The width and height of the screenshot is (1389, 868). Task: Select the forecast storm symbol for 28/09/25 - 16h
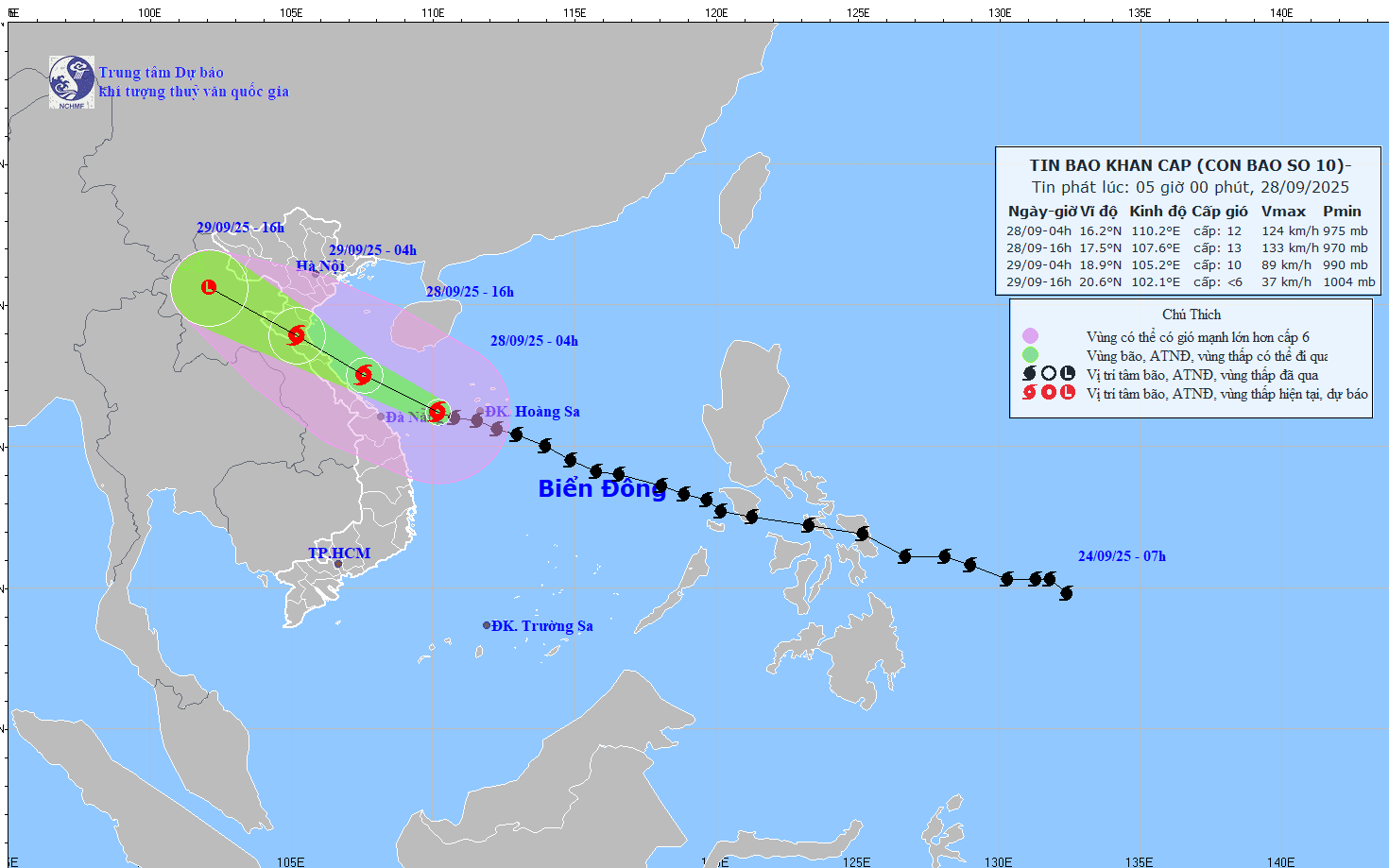(x=364, y=375)
